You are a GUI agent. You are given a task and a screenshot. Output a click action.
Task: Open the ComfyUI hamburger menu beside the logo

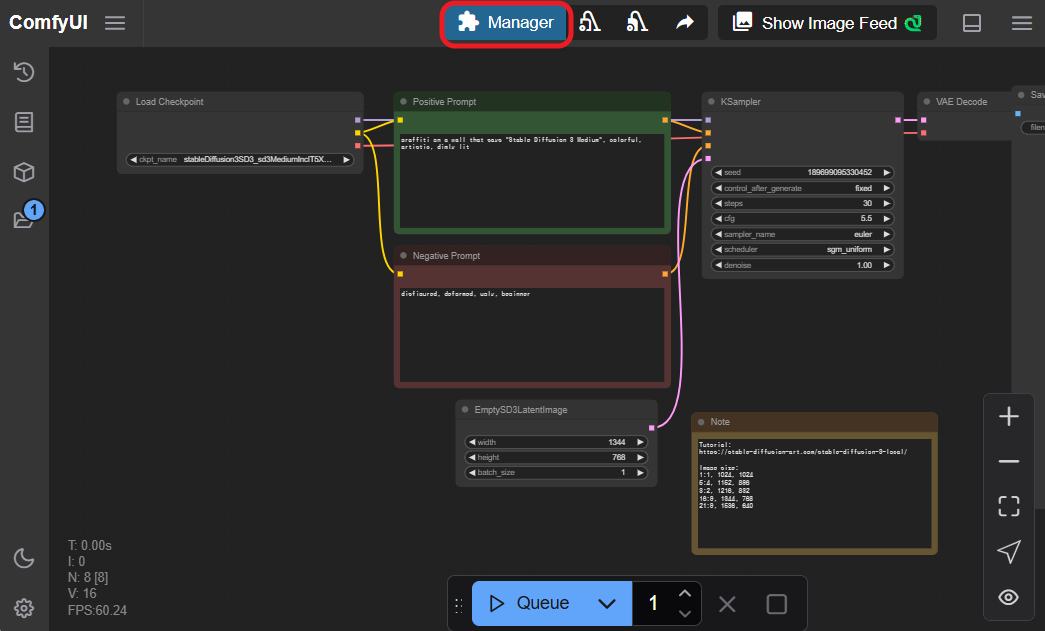tap(115, 23)
